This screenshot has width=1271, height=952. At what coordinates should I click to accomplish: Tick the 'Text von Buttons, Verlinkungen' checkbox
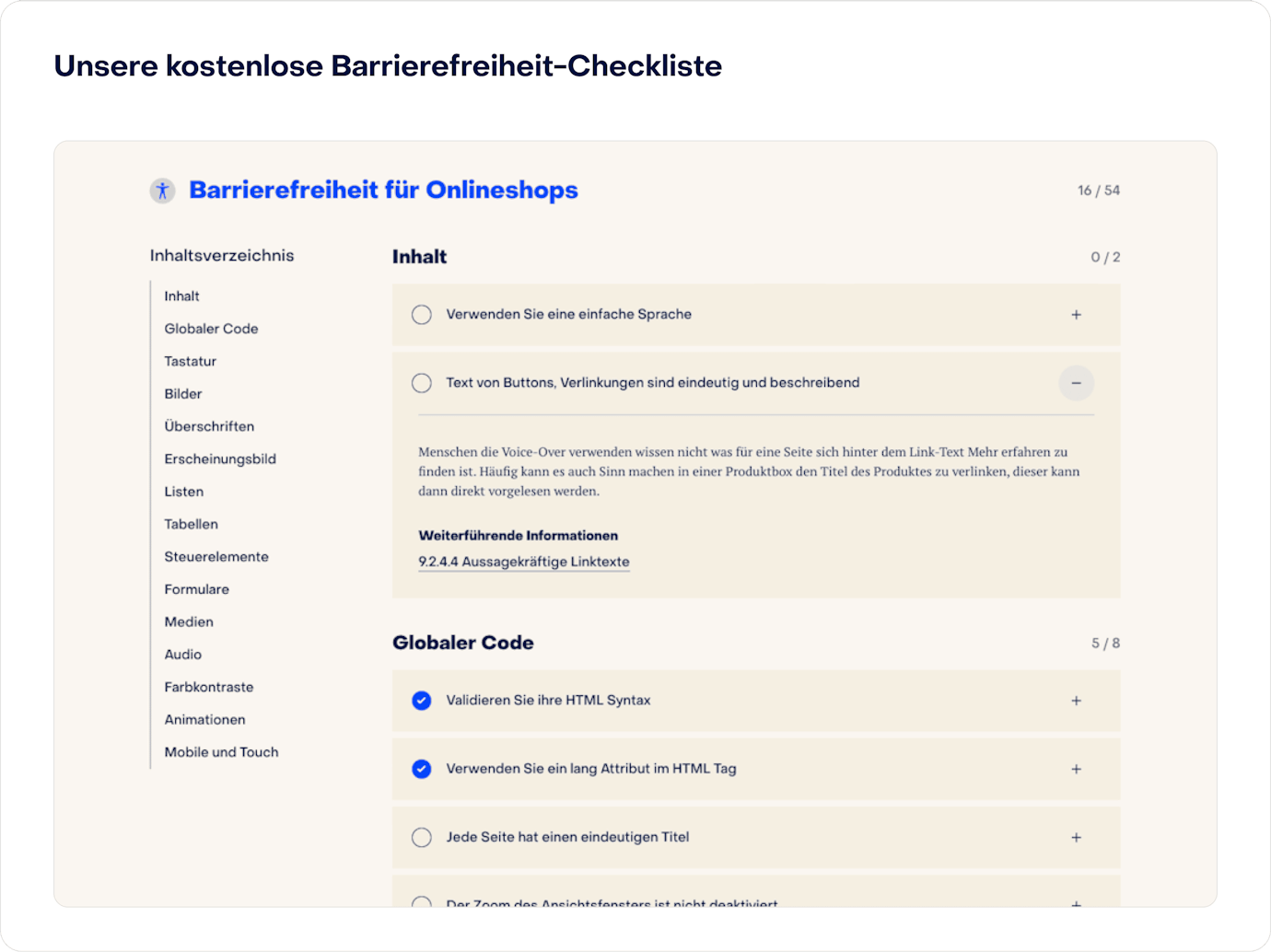coord(422,383)
